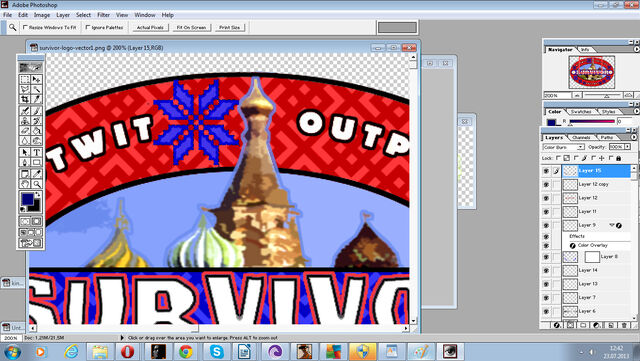Select the Blur tool
The height and width of the screenshot is (361, 640).
point(25,141)
